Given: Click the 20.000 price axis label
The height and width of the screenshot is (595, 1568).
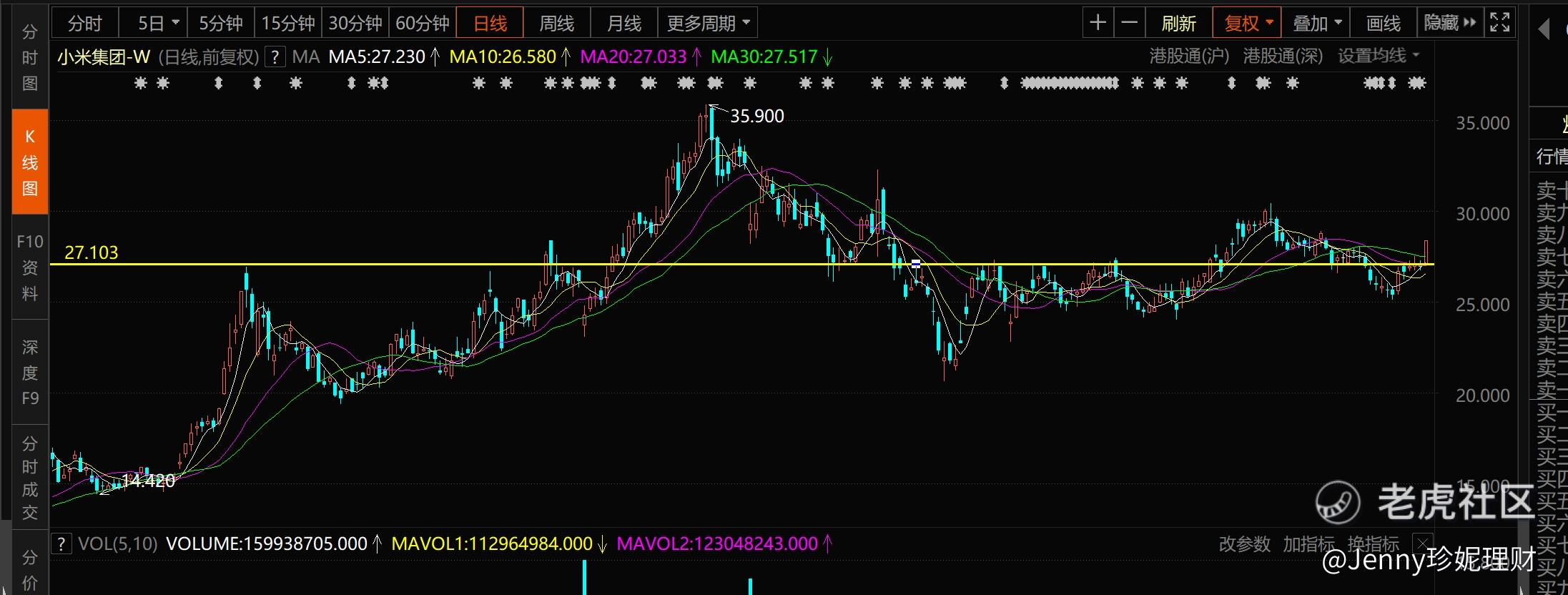Looking at the screenshot, I should (1483, 395).
